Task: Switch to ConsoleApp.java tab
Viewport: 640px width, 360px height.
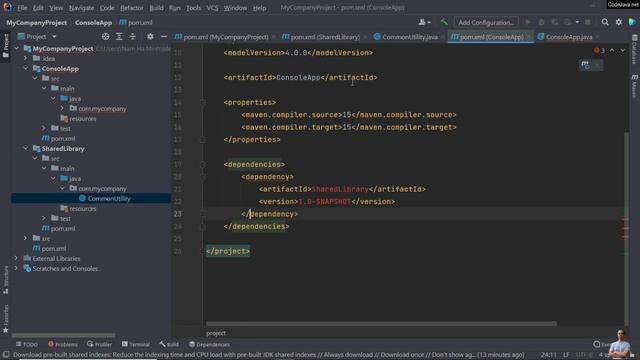Action: click(x=569, y=37)
